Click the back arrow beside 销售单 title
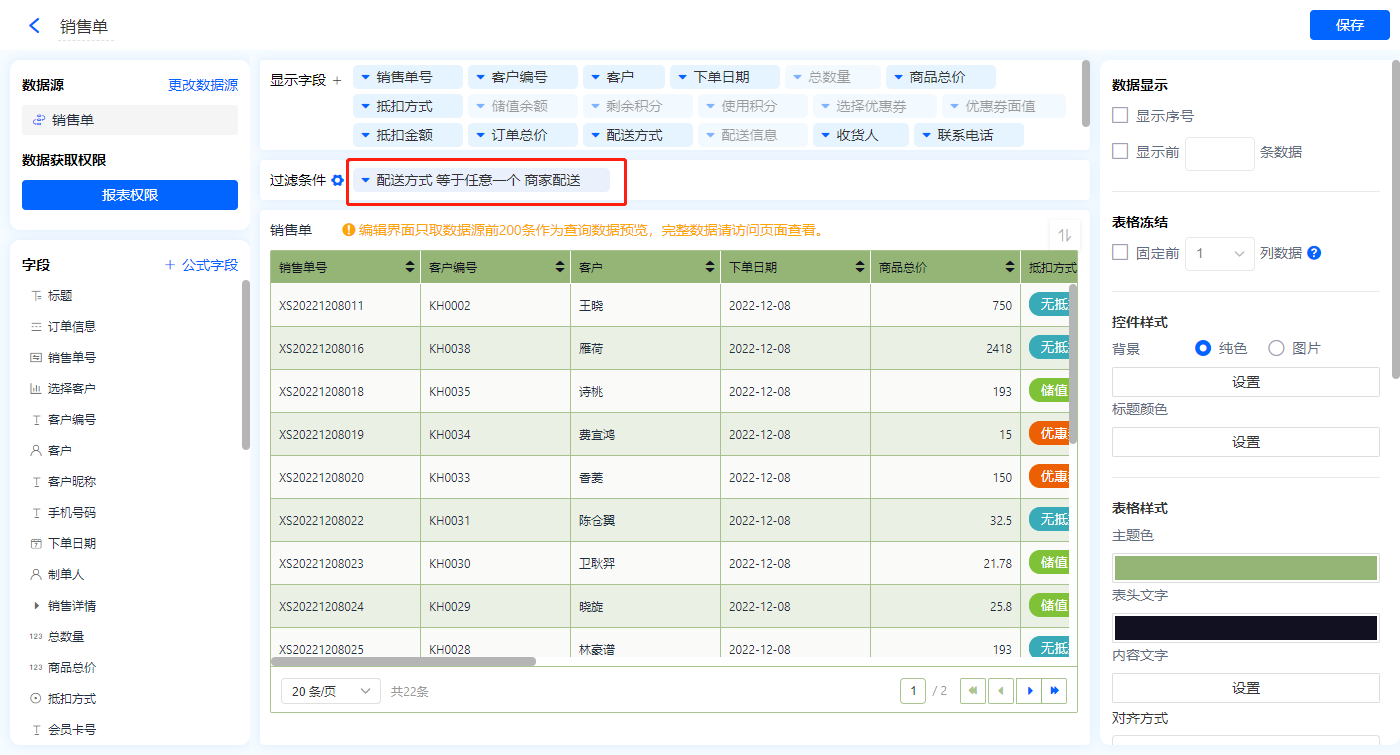 pyautogui.click(x=35, y=26)
